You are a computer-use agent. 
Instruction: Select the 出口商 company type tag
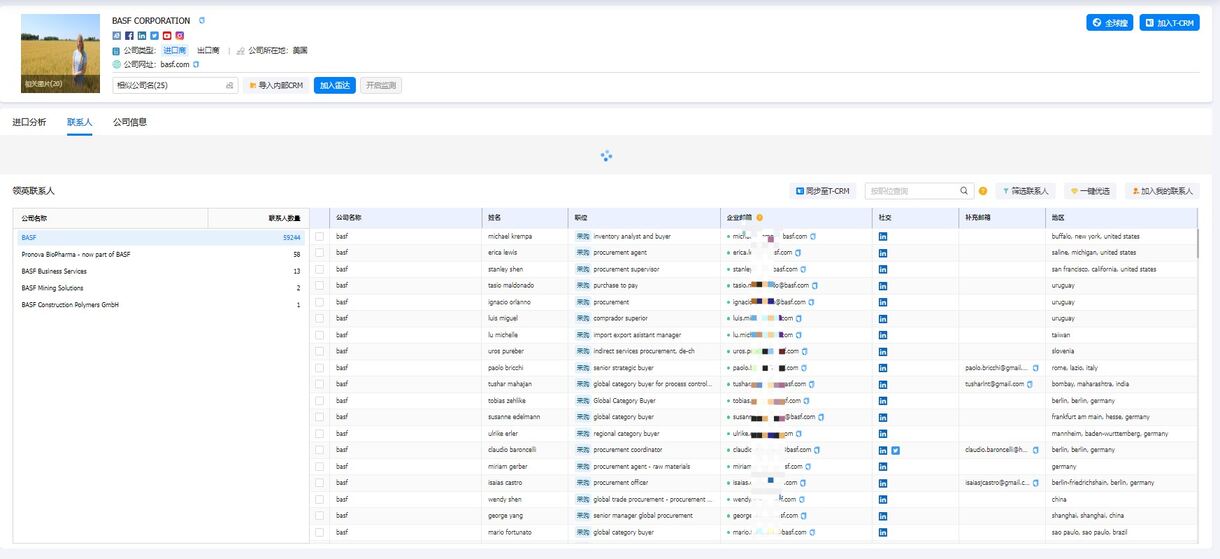point(208,50)
